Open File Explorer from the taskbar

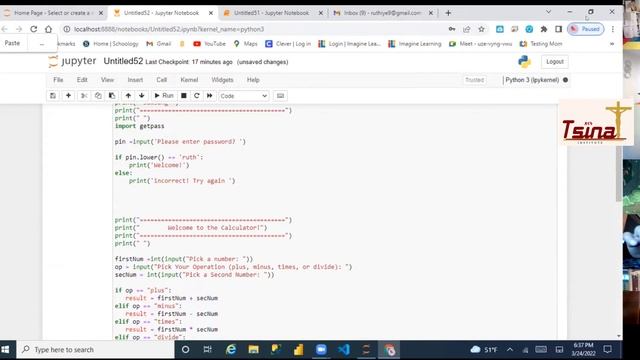pyautogui.click(x=253, y=350)
